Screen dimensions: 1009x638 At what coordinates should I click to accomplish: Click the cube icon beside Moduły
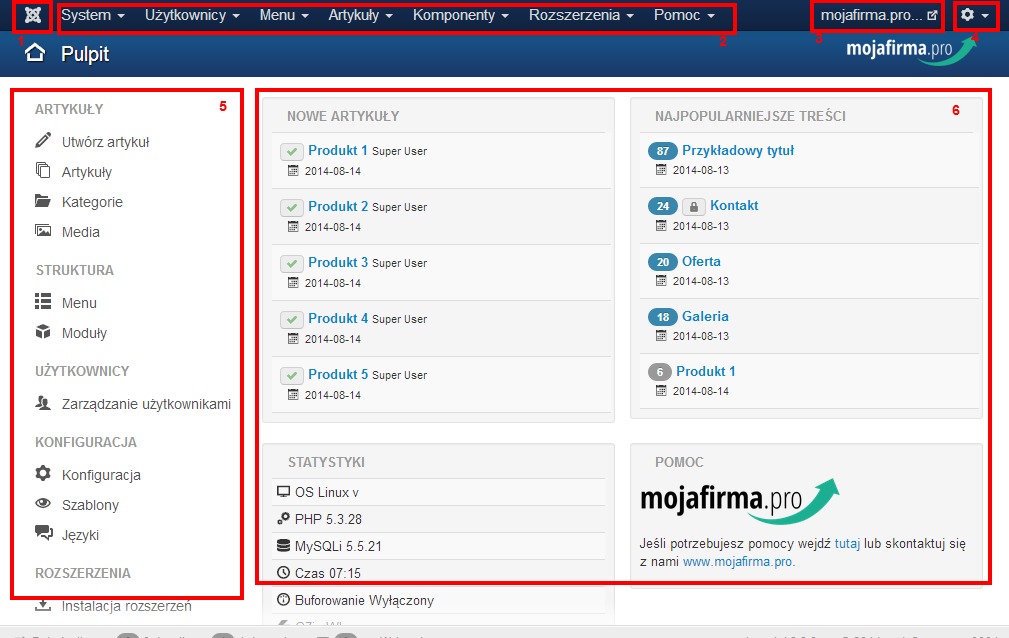[43, 332]
